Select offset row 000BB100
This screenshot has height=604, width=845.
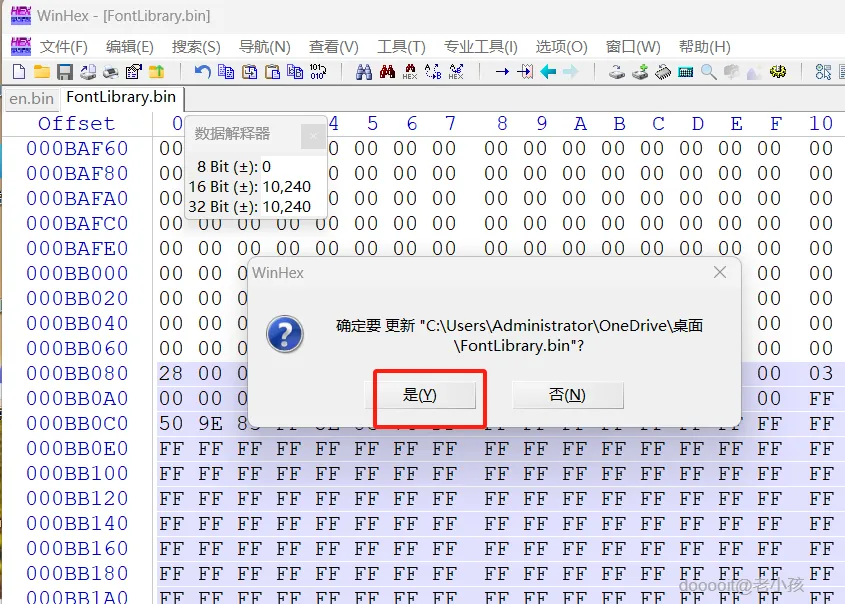(77, 474)
